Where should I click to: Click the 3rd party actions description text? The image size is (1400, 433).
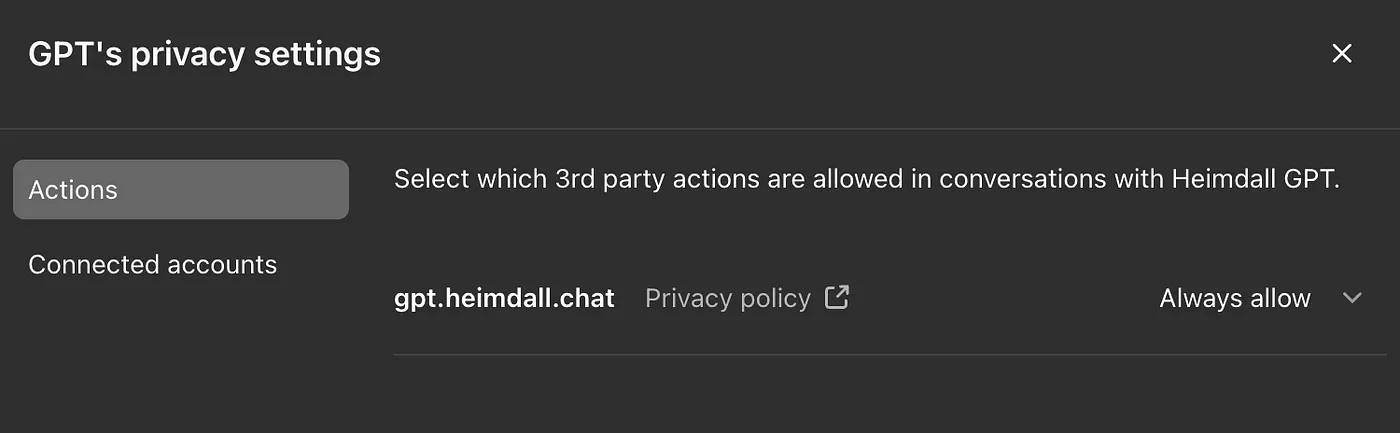click(x=865, y=180)
